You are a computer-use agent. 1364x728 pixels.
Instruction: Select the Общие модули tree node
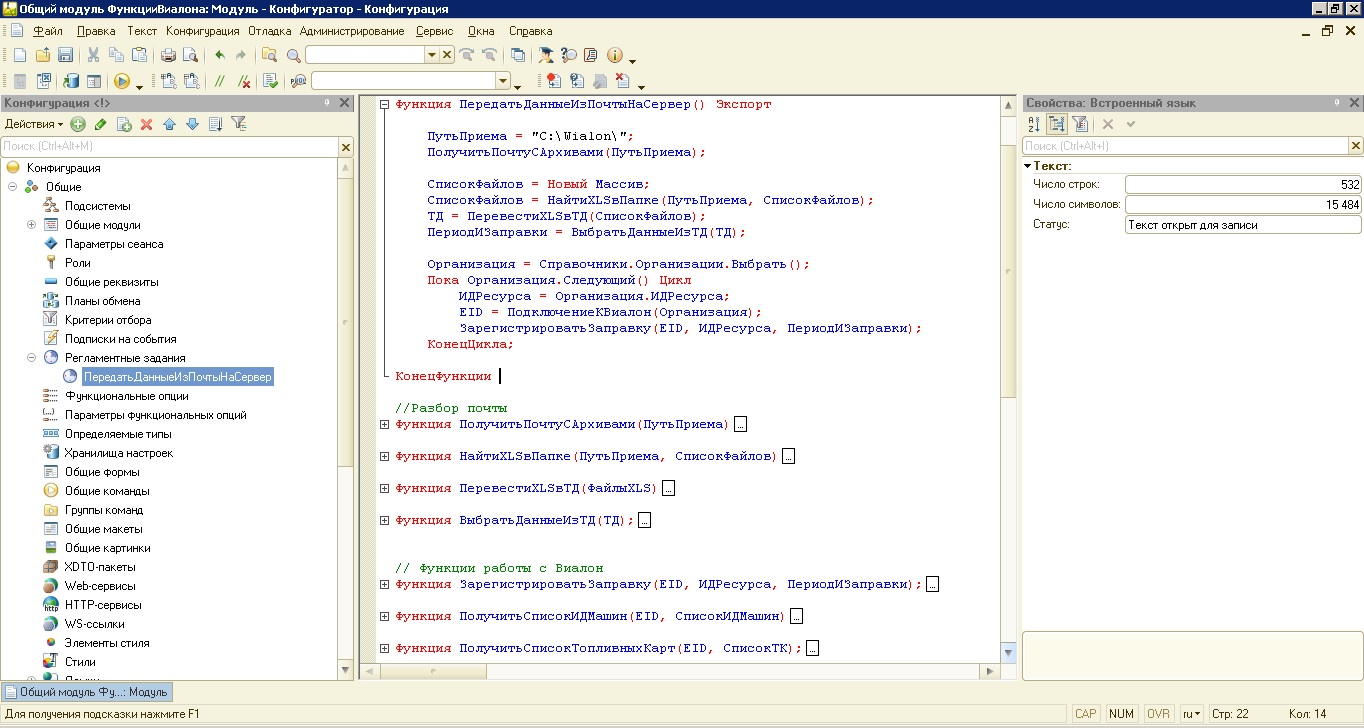(x=102, y=225)
